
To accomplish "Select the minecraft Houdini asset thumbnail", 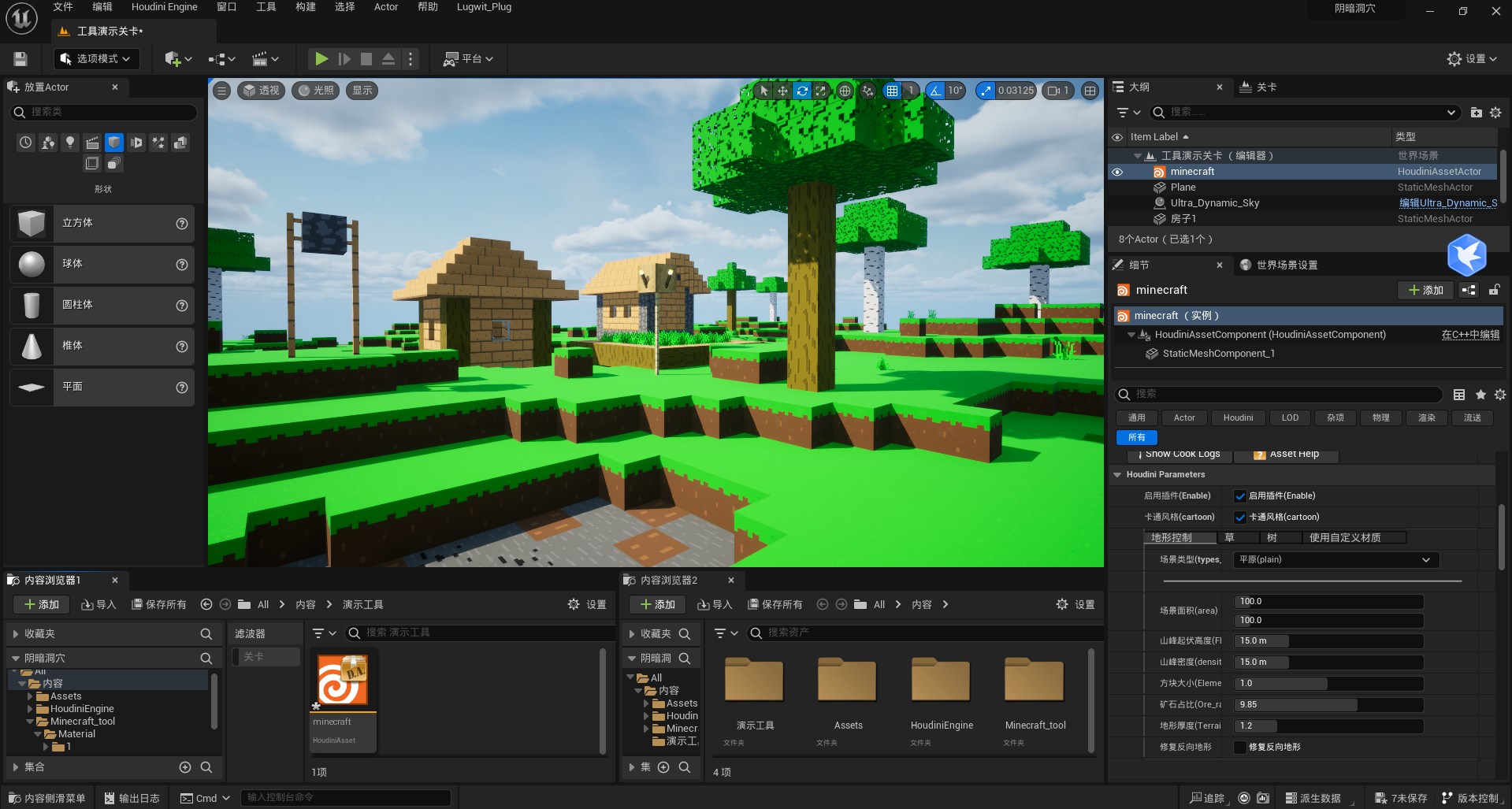I will [x=343, y=681].
